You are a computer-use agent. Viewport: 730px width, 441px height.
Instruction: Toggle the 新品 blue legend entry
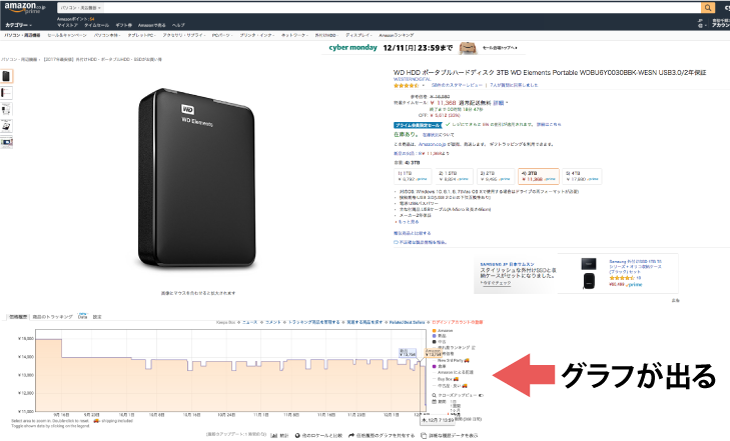pos(439,336)
